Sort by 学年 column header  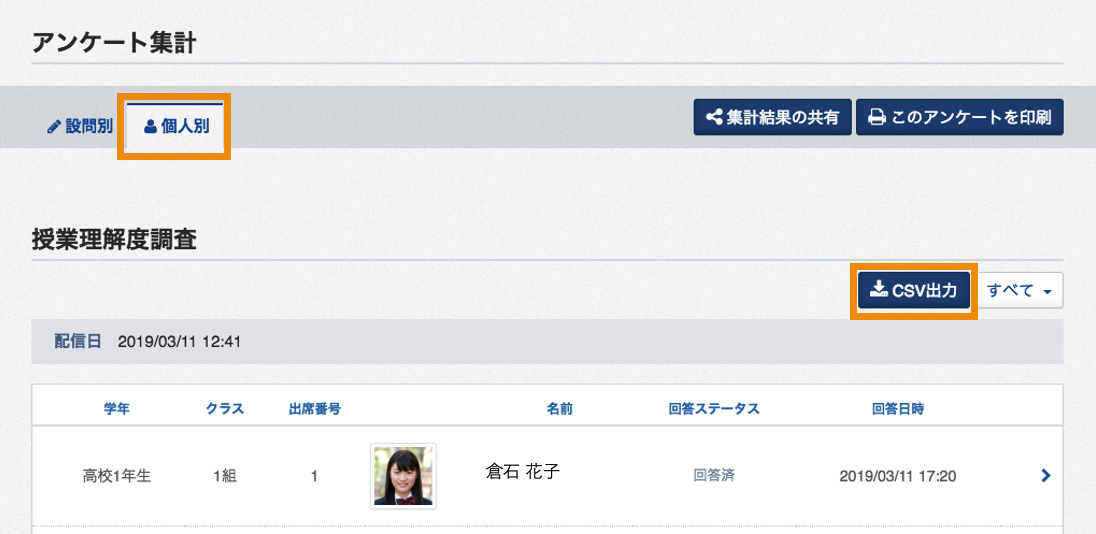pos(117,409)
